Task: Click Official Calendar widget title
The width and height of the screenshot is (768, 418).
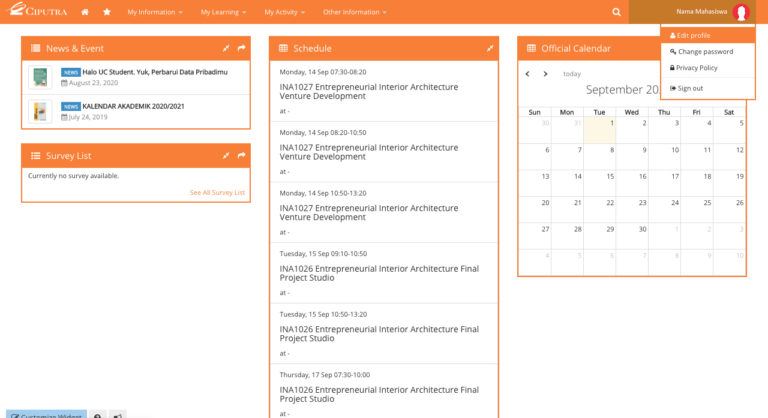Action: click(576, 48)
